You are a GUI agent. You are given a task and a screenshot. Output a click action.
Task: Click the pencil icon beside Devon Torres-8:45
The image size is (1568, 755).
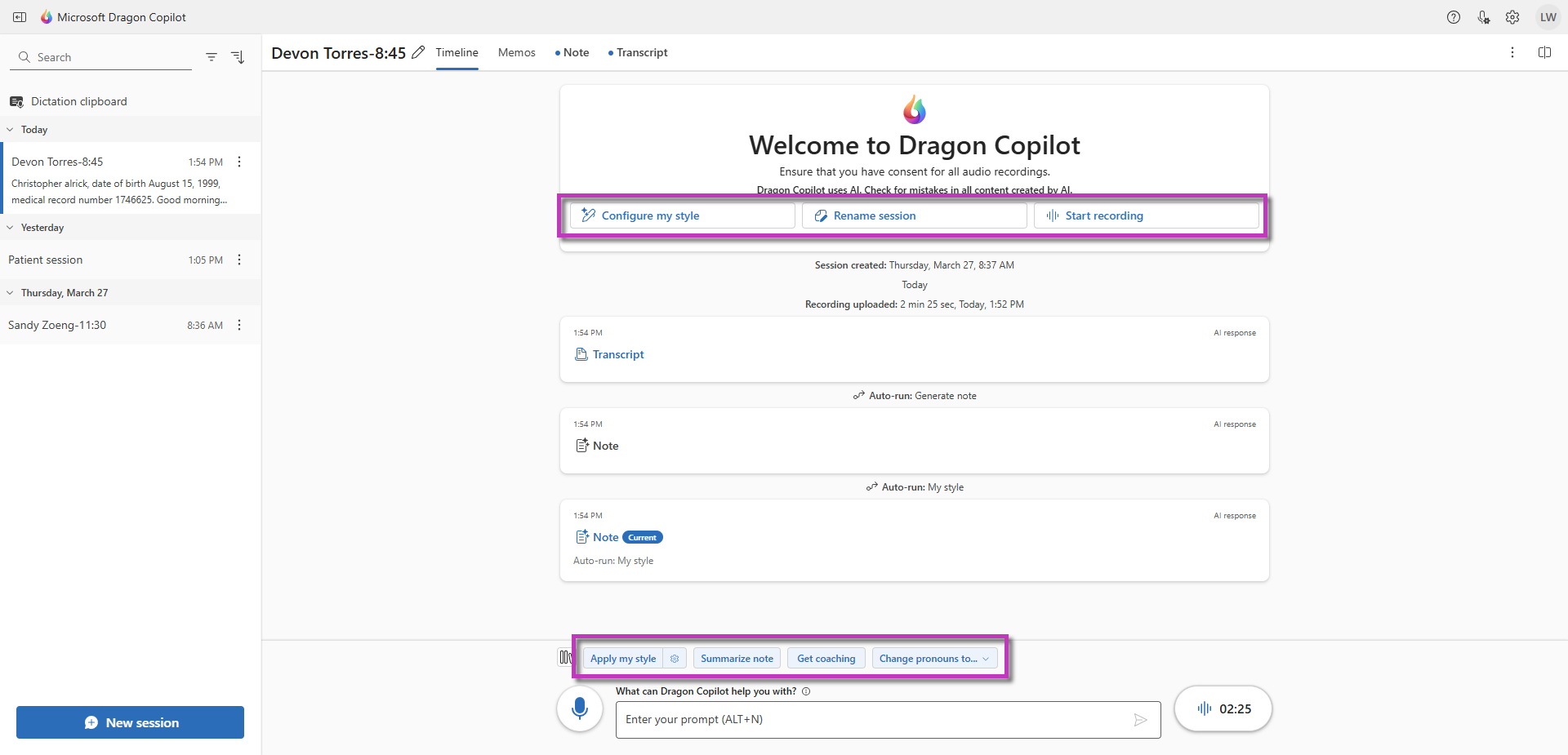[x=418, y=52]
